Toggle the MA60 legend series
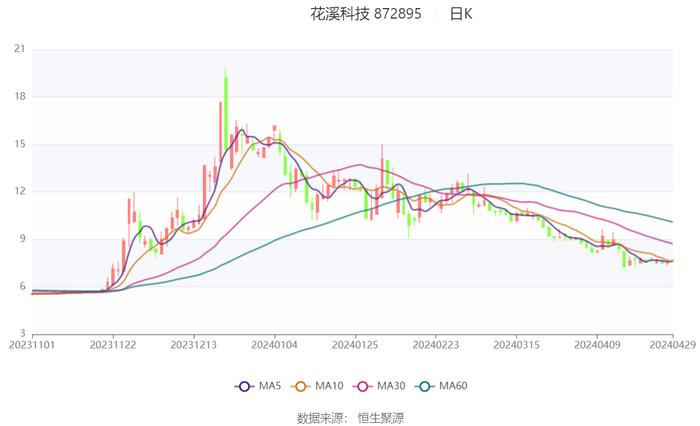This screenshot has height=426, width=700. [x=441, y=386]
